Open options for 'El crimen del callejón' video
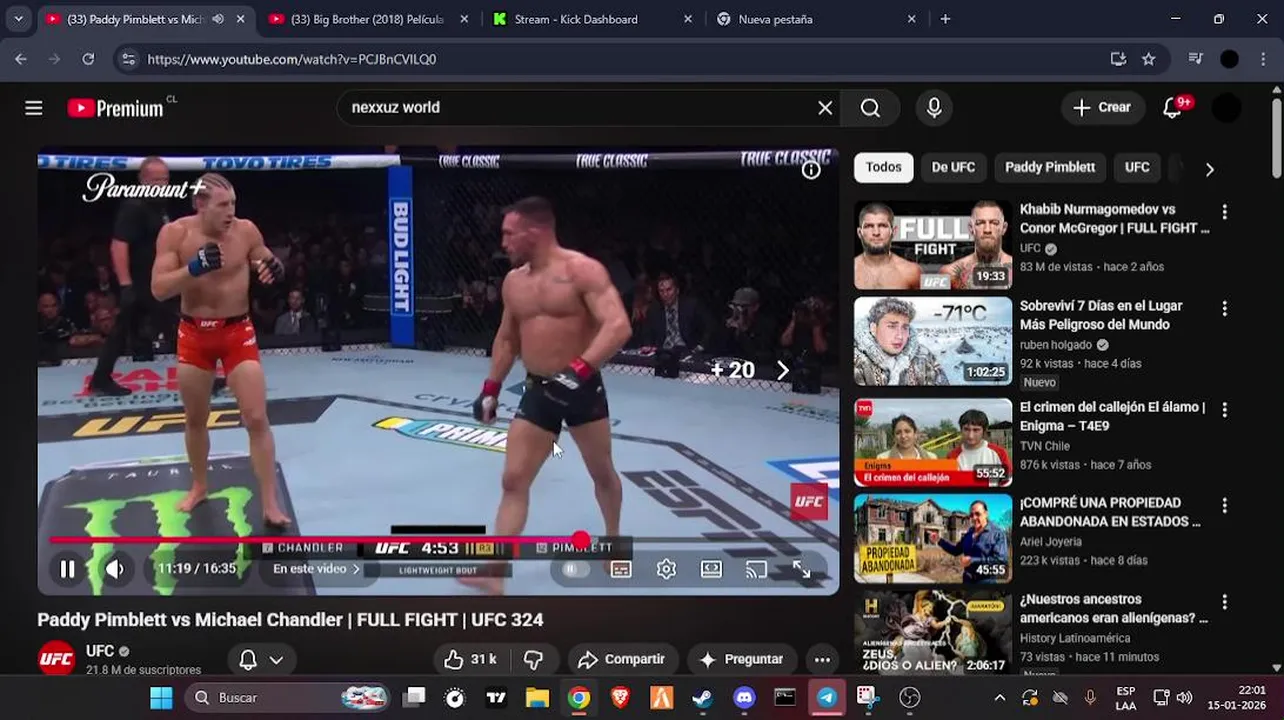 [1224, 410]
